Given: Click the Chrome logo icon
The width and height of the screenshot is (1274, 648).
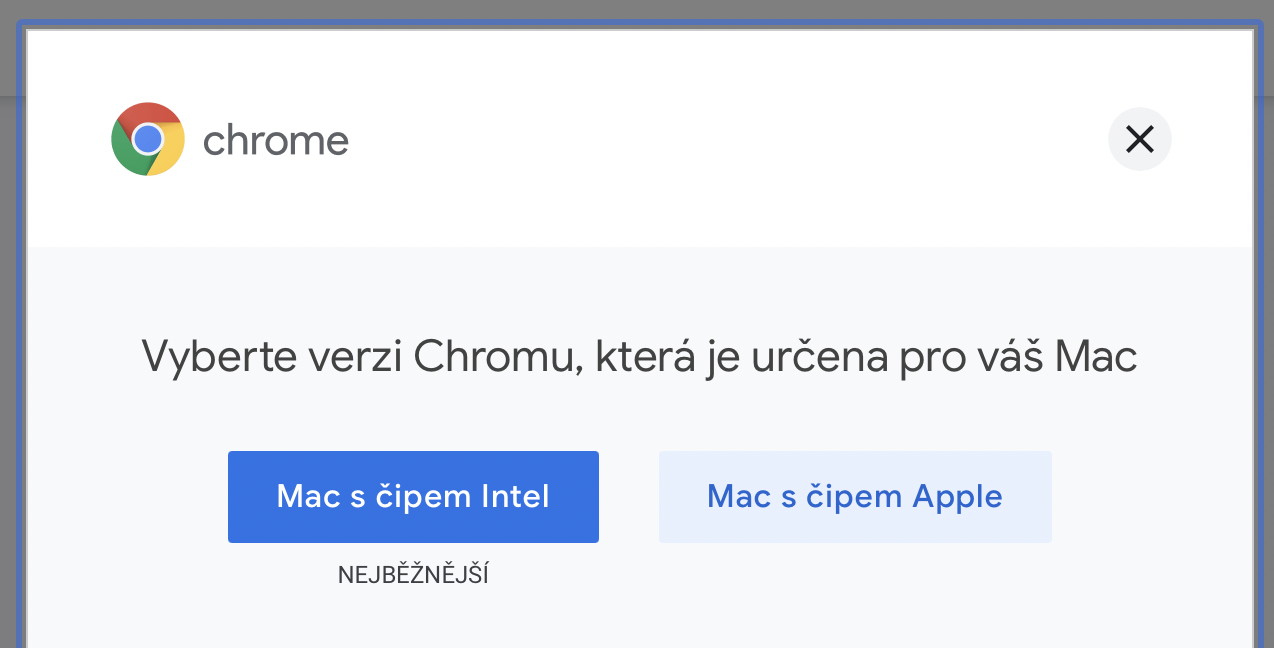Looking at the screenshot, I should point(148,139).
